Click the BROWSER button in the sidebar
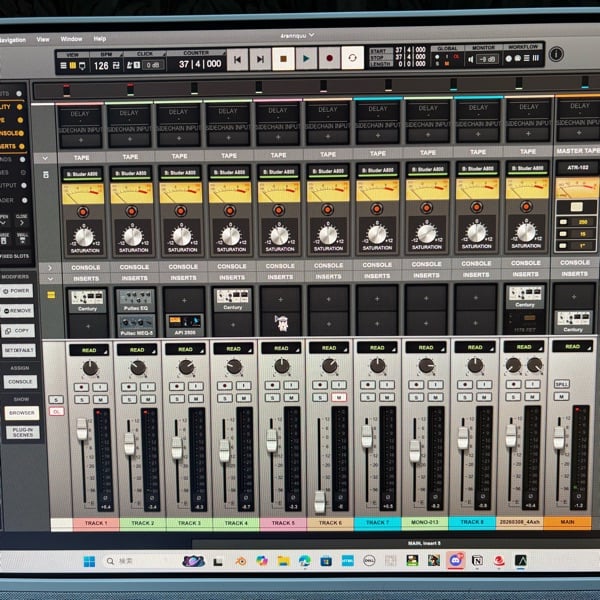 pyautogui.click(x=20, y=412)
